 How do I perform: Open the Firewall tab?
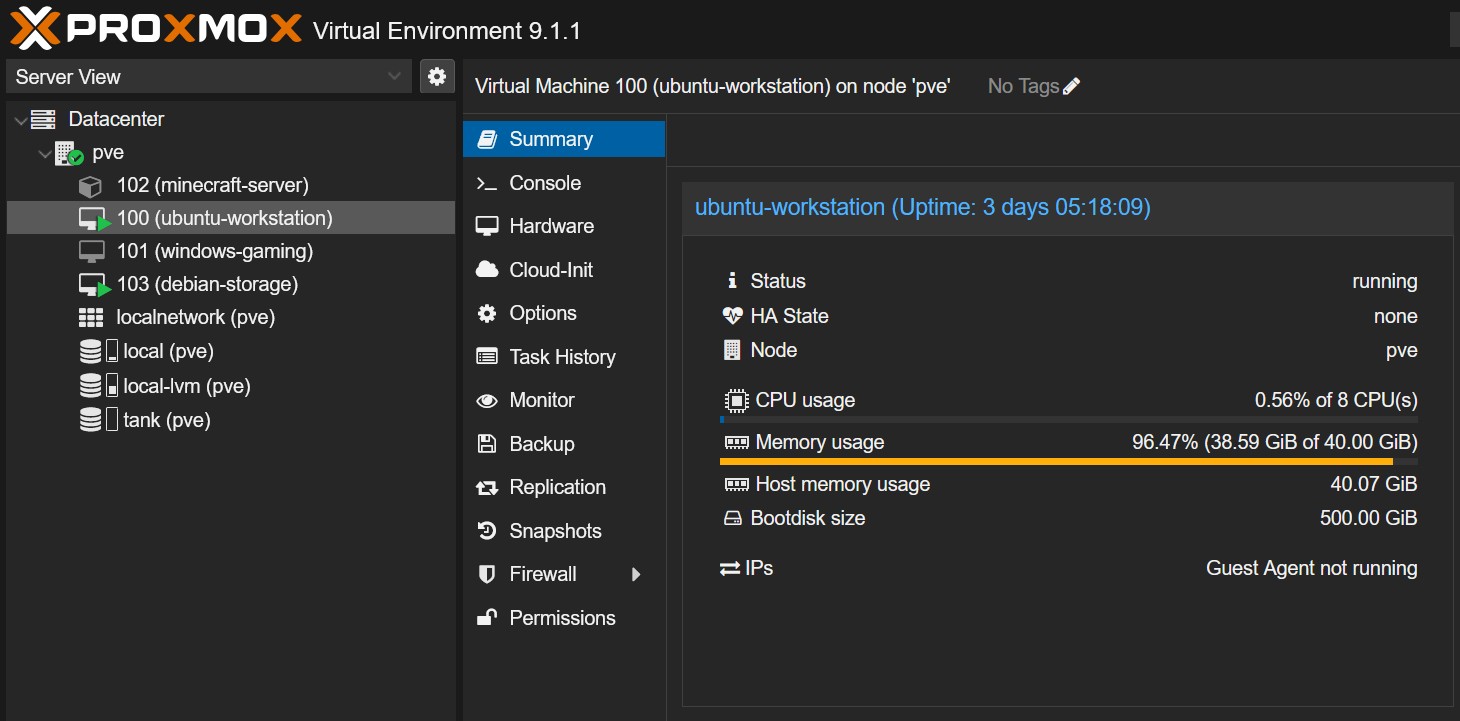[564, 574]
